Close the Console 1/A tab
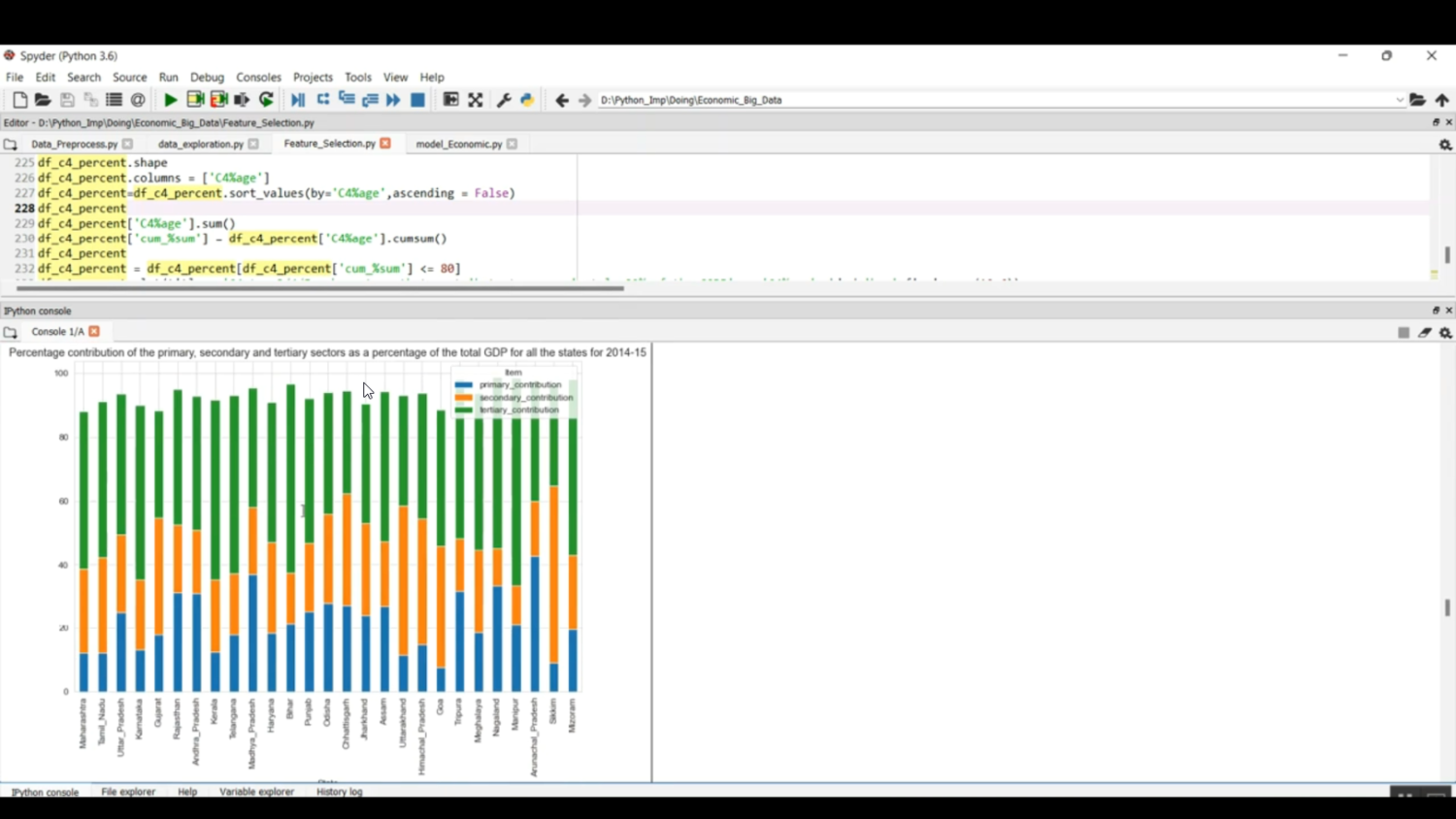 pyautogui.click(x=94, y=332)
